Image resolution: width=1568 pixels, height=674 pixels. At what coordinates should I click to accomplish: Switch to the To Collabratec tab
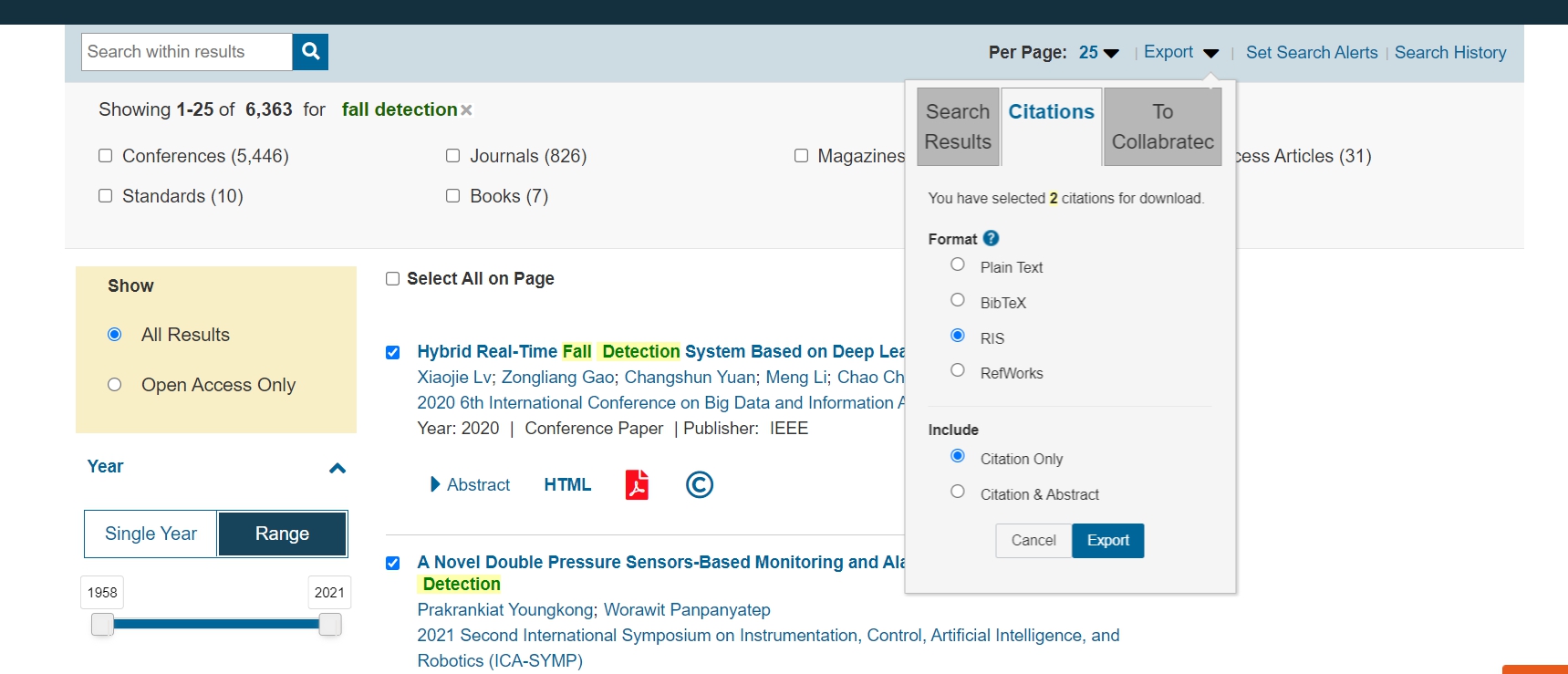click(x=1162, y=127)
